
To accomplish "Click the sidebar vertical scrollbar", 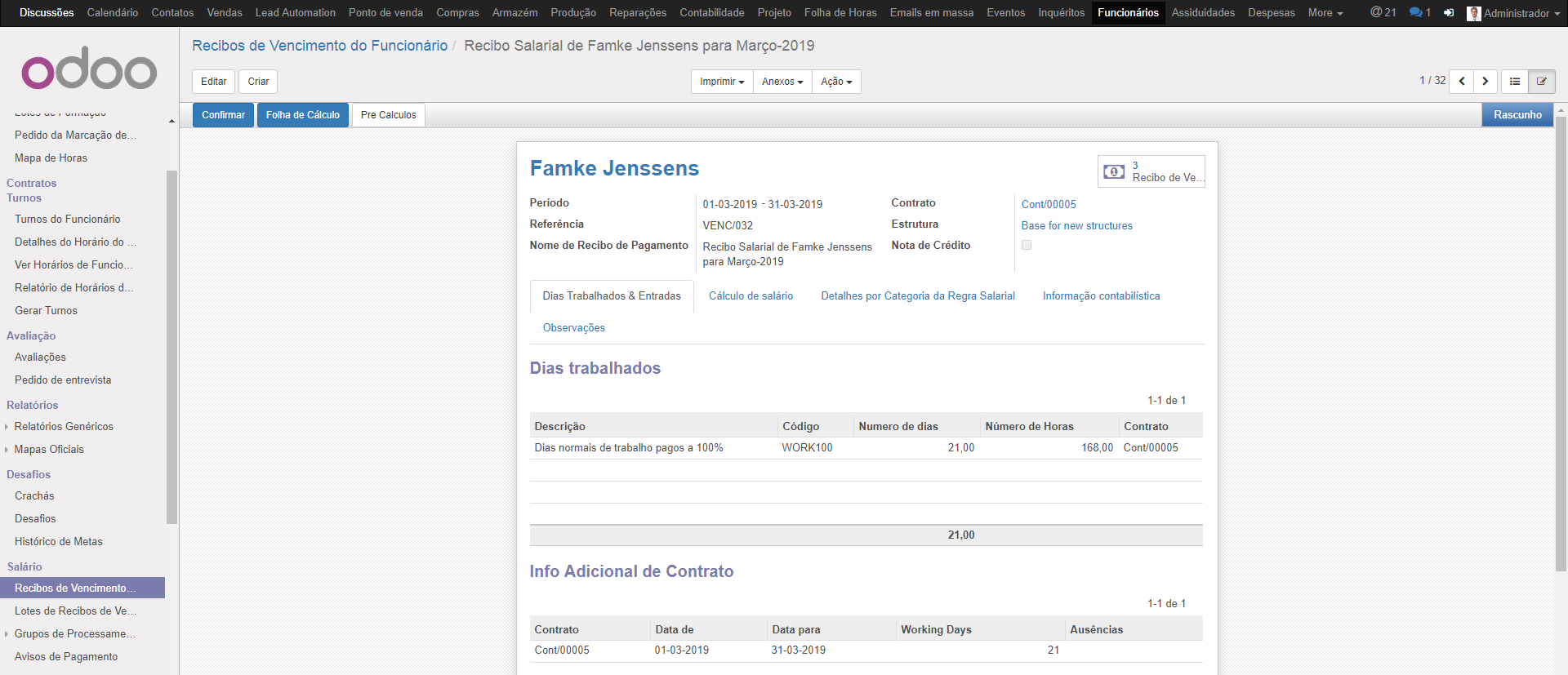I will tap(171, 347).
